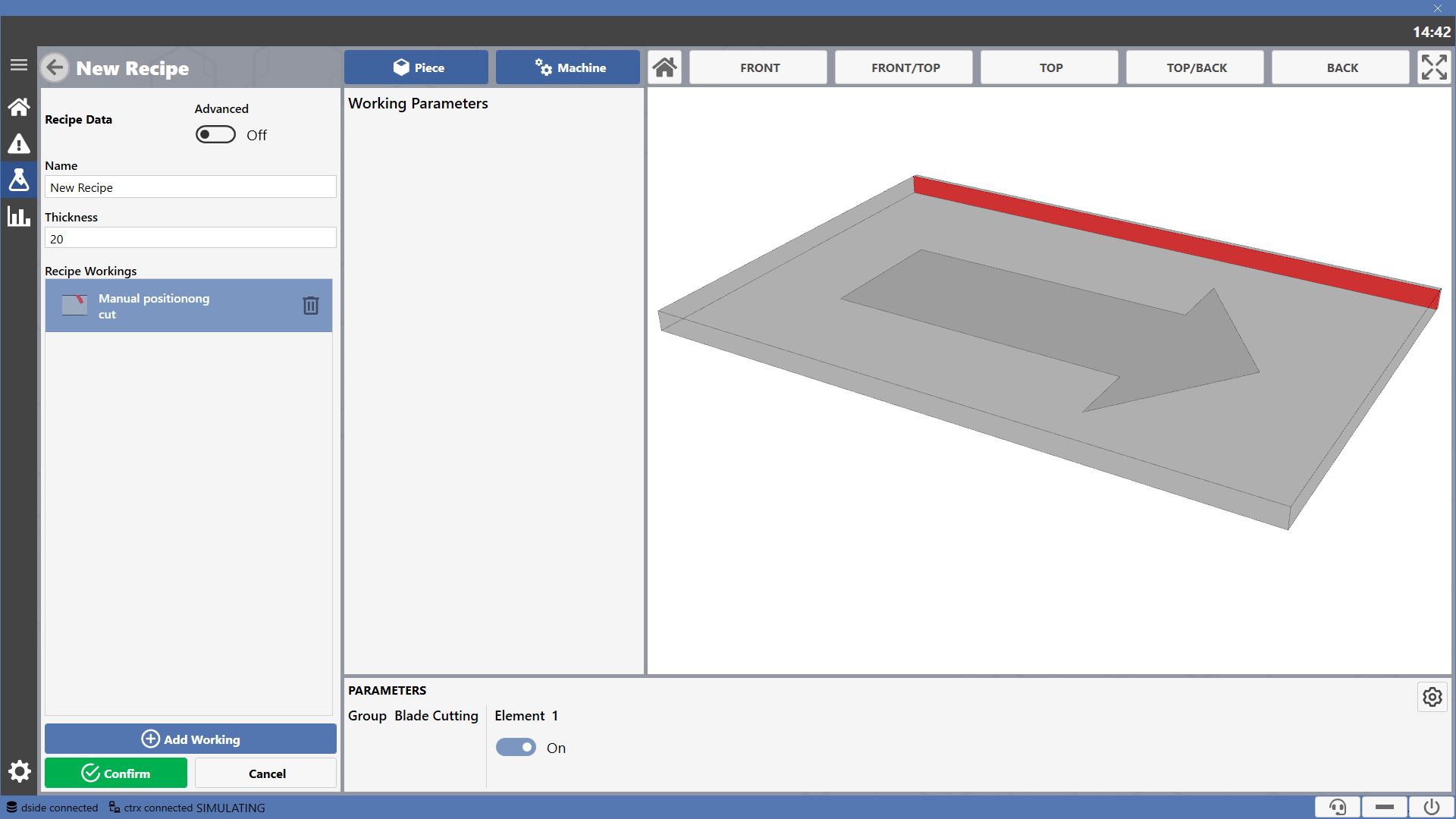The height and width of the screenshot is (819, 1456).
Task: Cancel the recipe creation
Action: (x=266, y=773)
